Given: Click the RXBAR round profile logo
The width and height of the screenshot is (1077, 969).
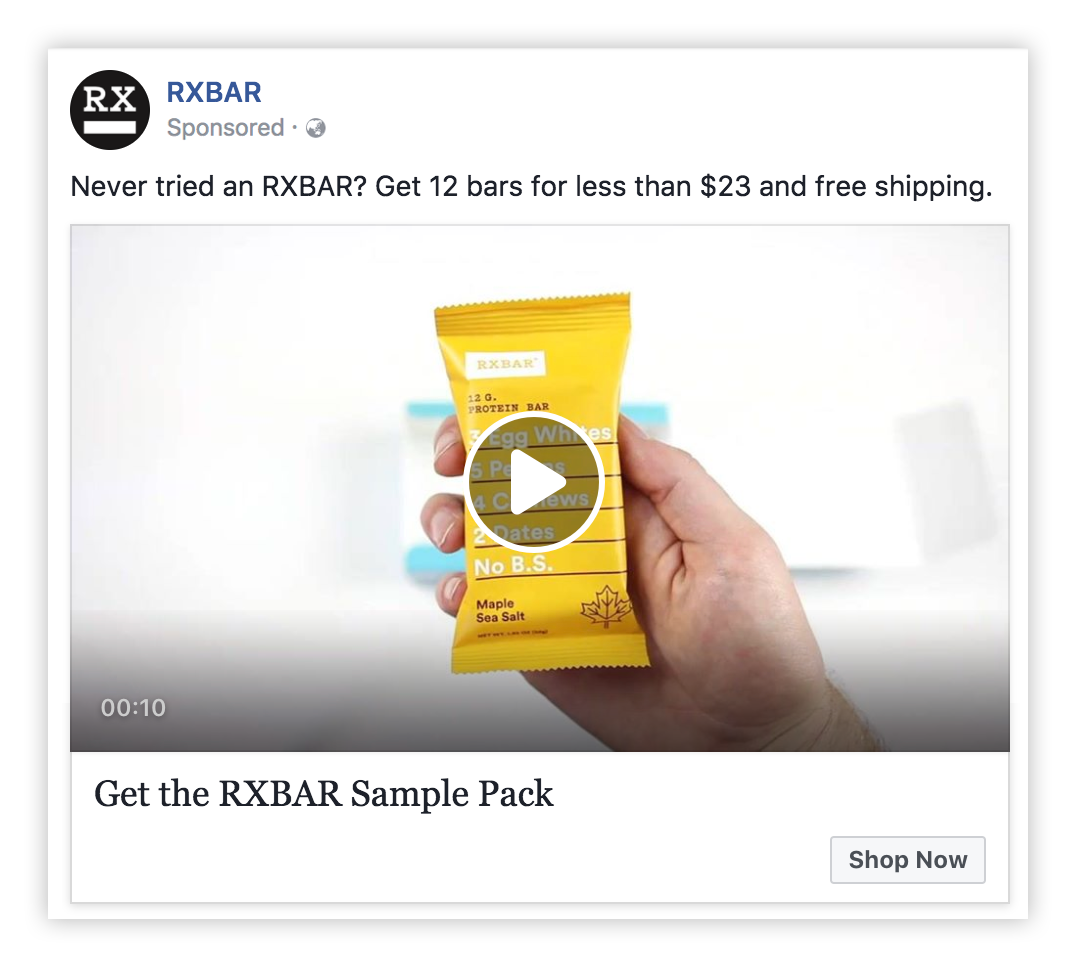Looking at the screenshot, I should tap(110, 110).
